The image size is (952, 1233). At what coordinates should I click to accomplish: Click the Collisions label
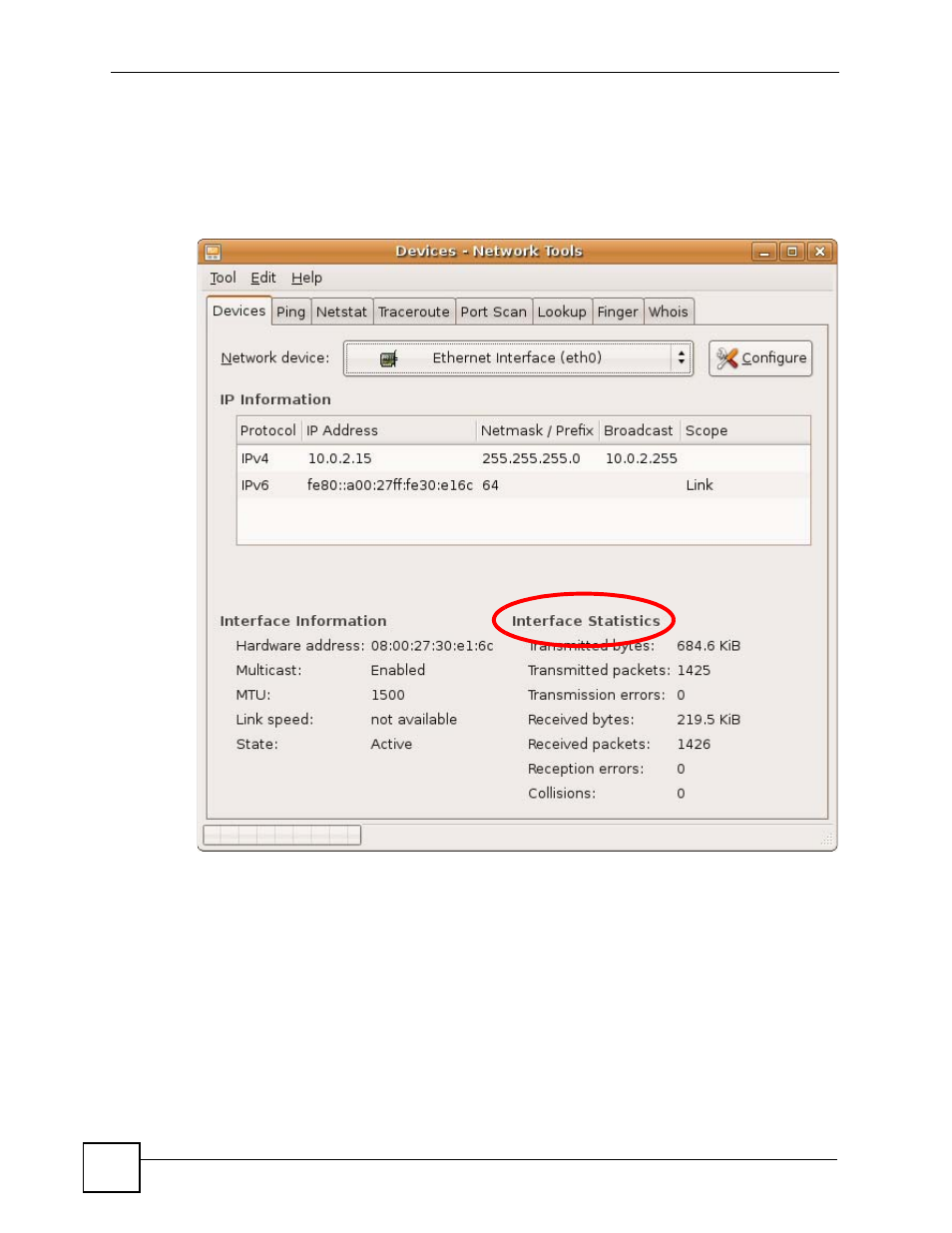[x=562, y=793]
